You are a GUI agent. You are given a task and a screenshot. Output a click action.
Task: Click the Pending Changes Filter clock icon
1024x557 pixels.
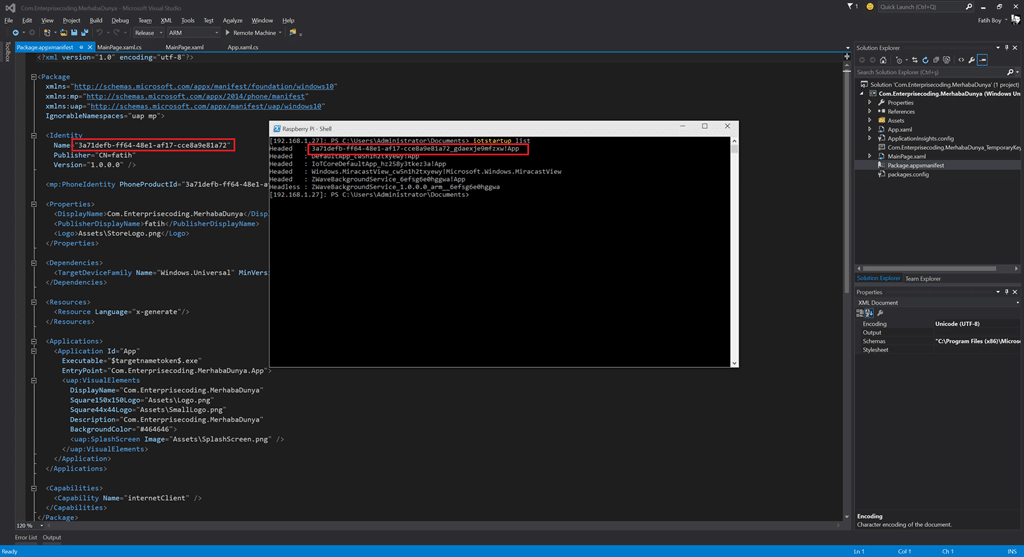pyautogui.click(x=899, y=60)
